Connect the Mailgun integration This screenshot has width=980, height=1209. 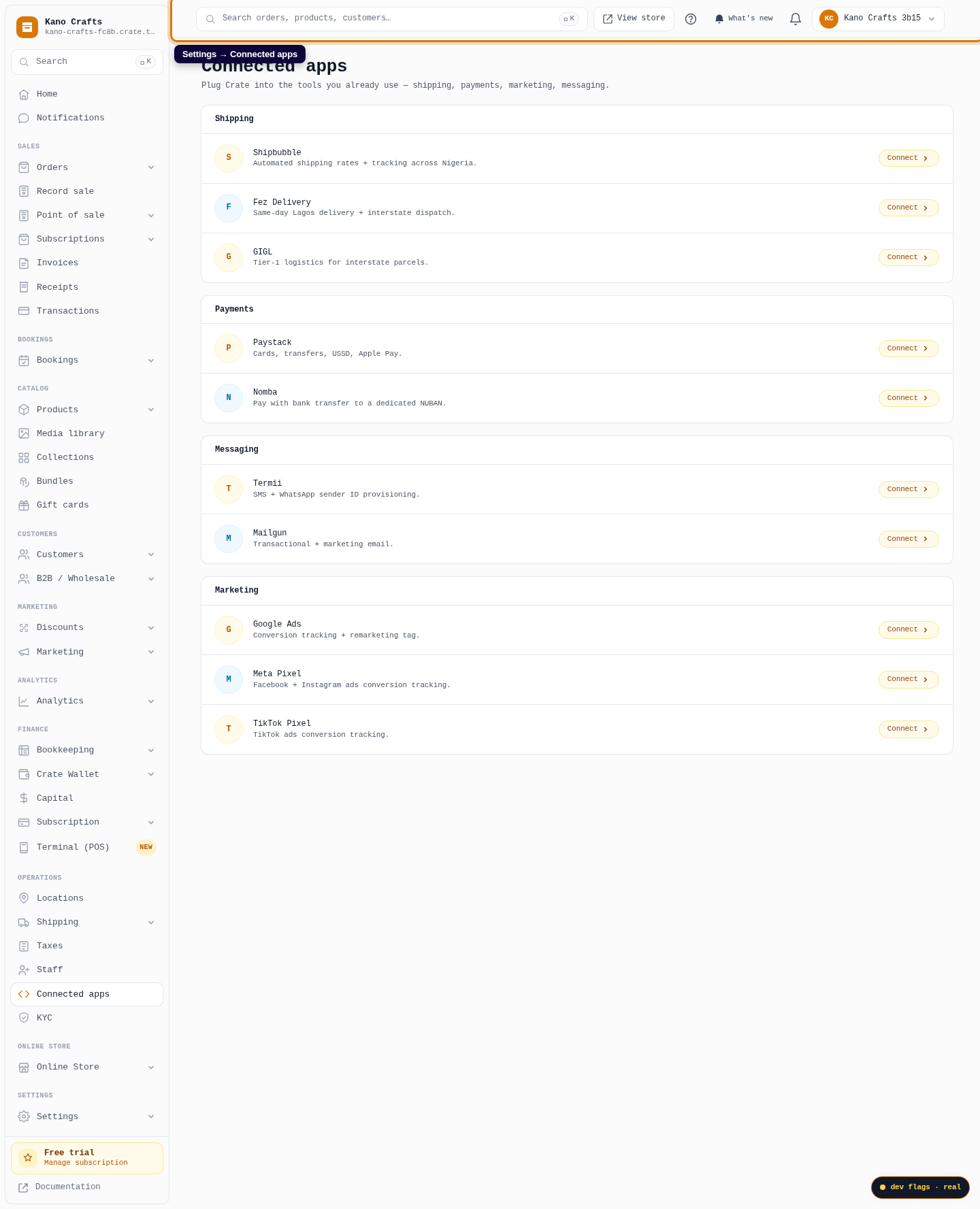click(909, 539)
